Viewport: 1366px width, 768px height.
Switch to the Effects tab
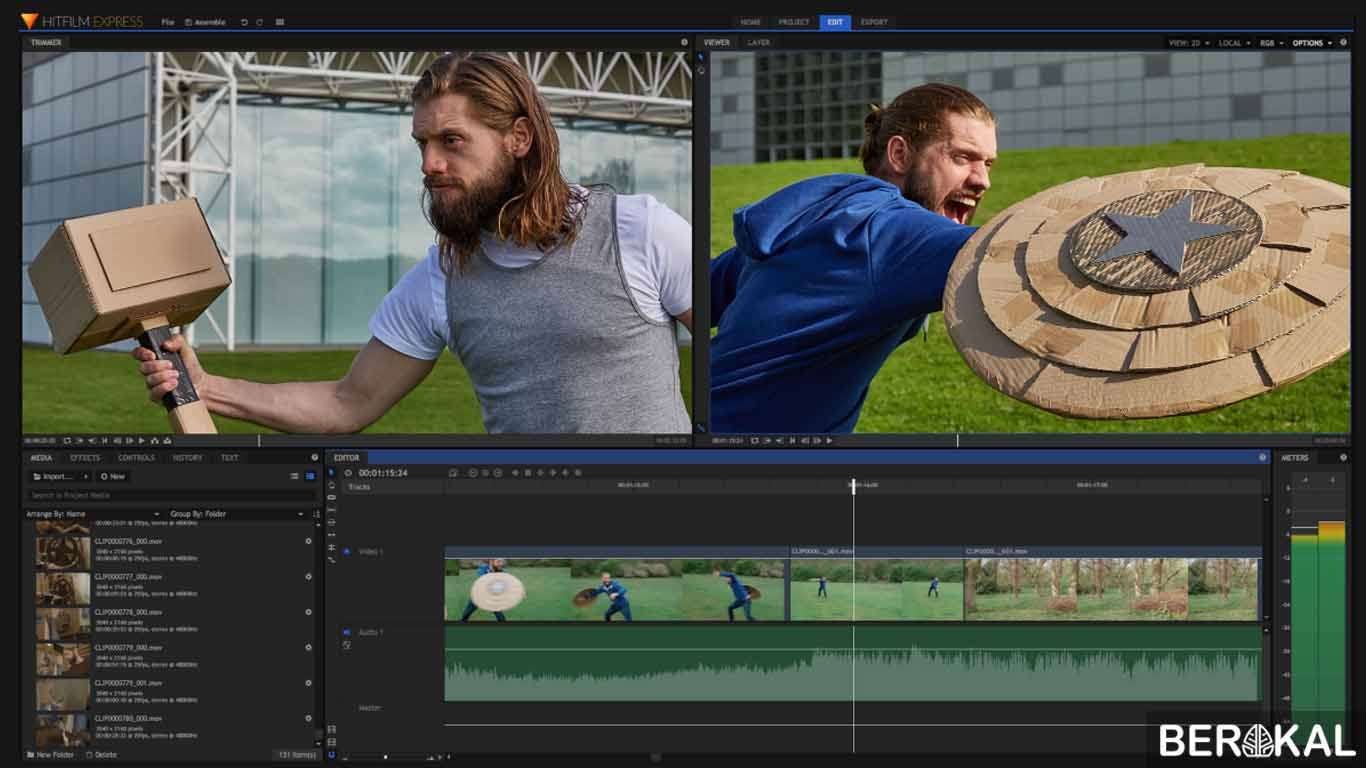pos(85,458)
